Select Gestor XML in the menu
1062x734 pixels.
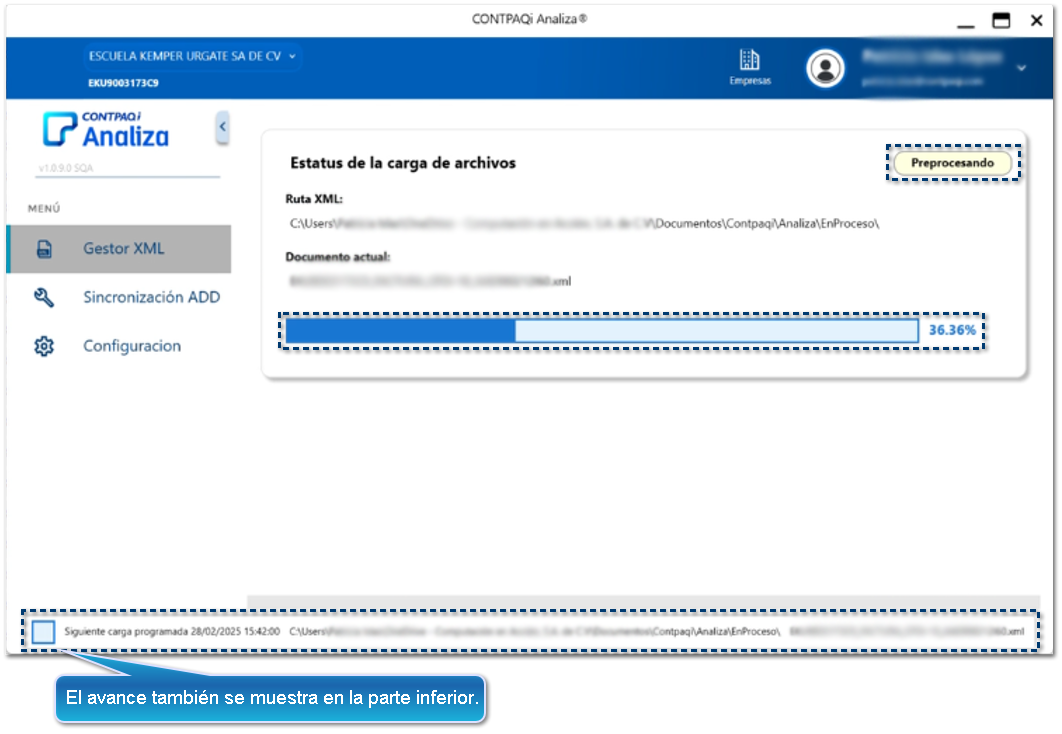click(x=119, y=249)
